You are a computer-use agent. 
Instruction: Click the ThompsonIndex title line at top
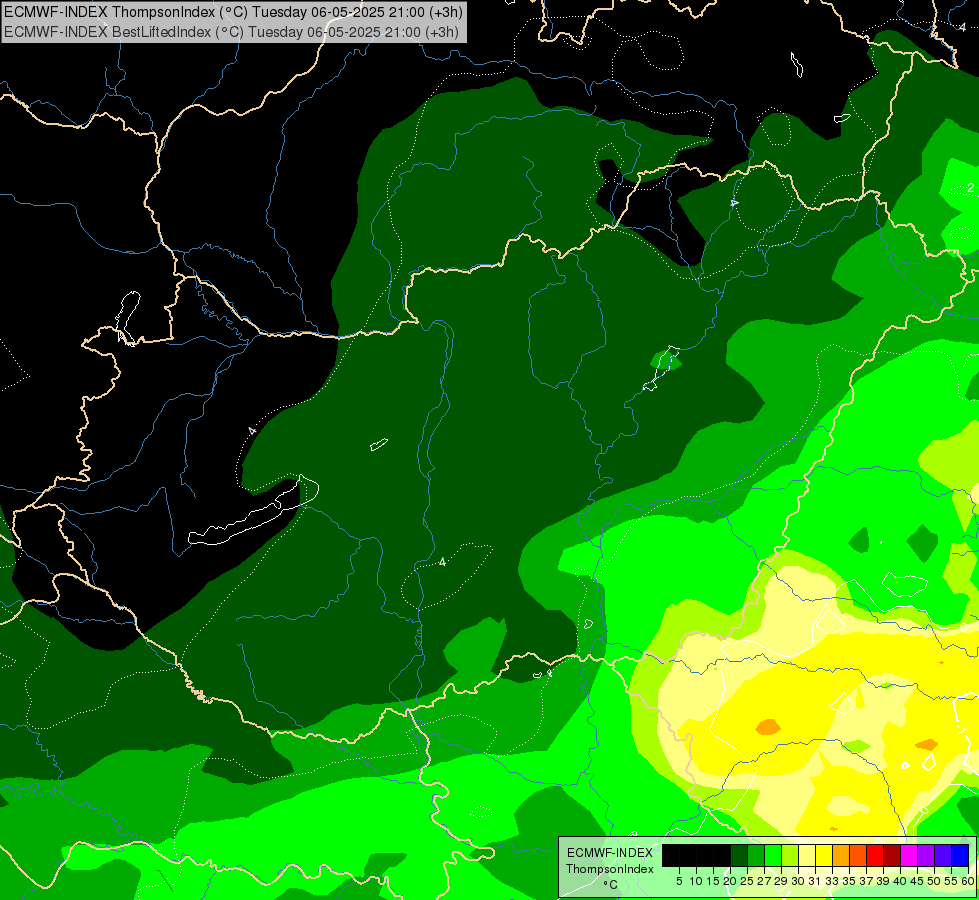(233, 12)
